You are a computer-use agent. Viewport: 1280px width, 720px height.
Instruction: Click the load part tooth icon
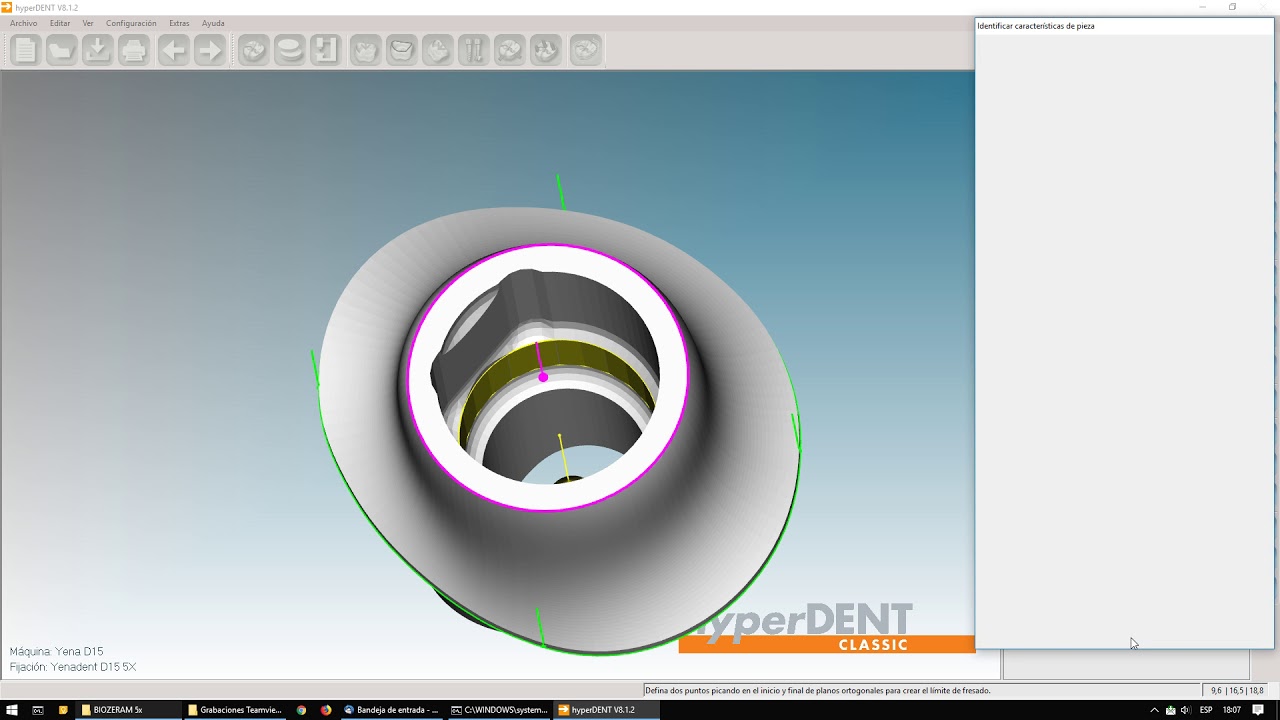coord(254,49)
